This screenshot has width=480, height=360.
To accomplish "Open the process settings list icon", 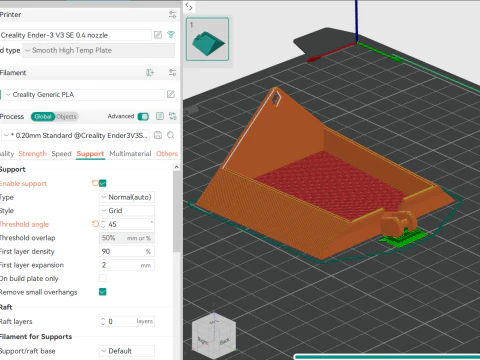I will [x=160, y=116].
